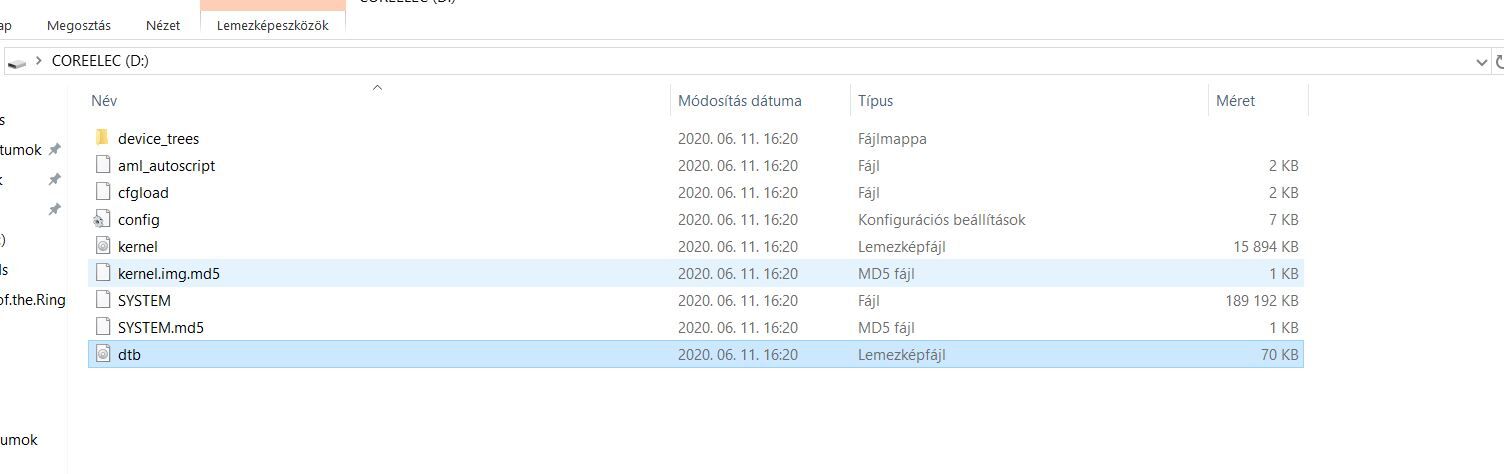
Task: Click the aml_autoscript file icon
Action: 102,165
